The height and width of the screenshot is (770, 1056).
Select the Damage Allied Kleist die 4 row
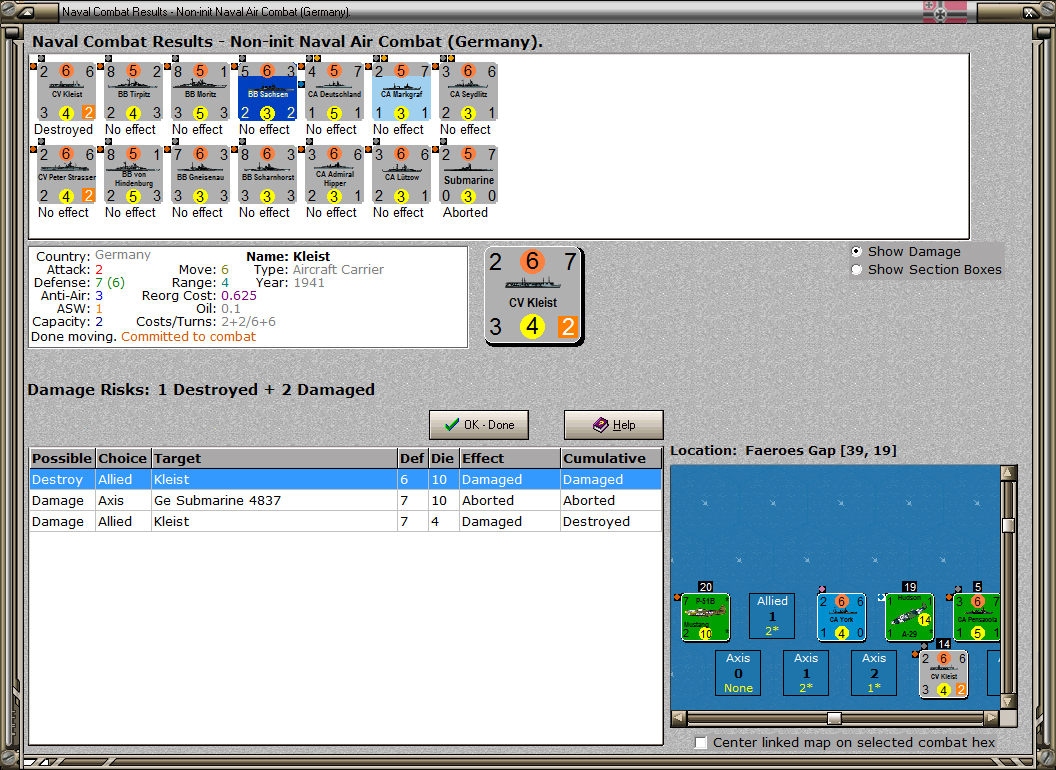[x=345, y=521]
